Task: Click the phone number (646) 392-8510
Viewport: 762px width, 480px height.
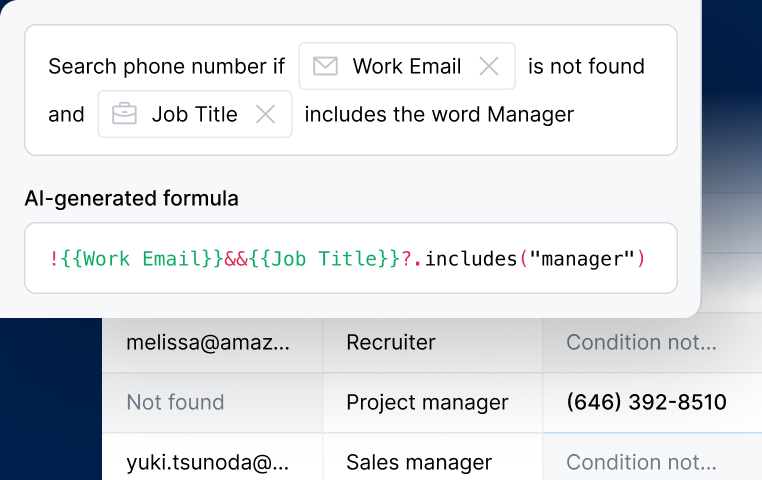Action: [x=646, y=403]
